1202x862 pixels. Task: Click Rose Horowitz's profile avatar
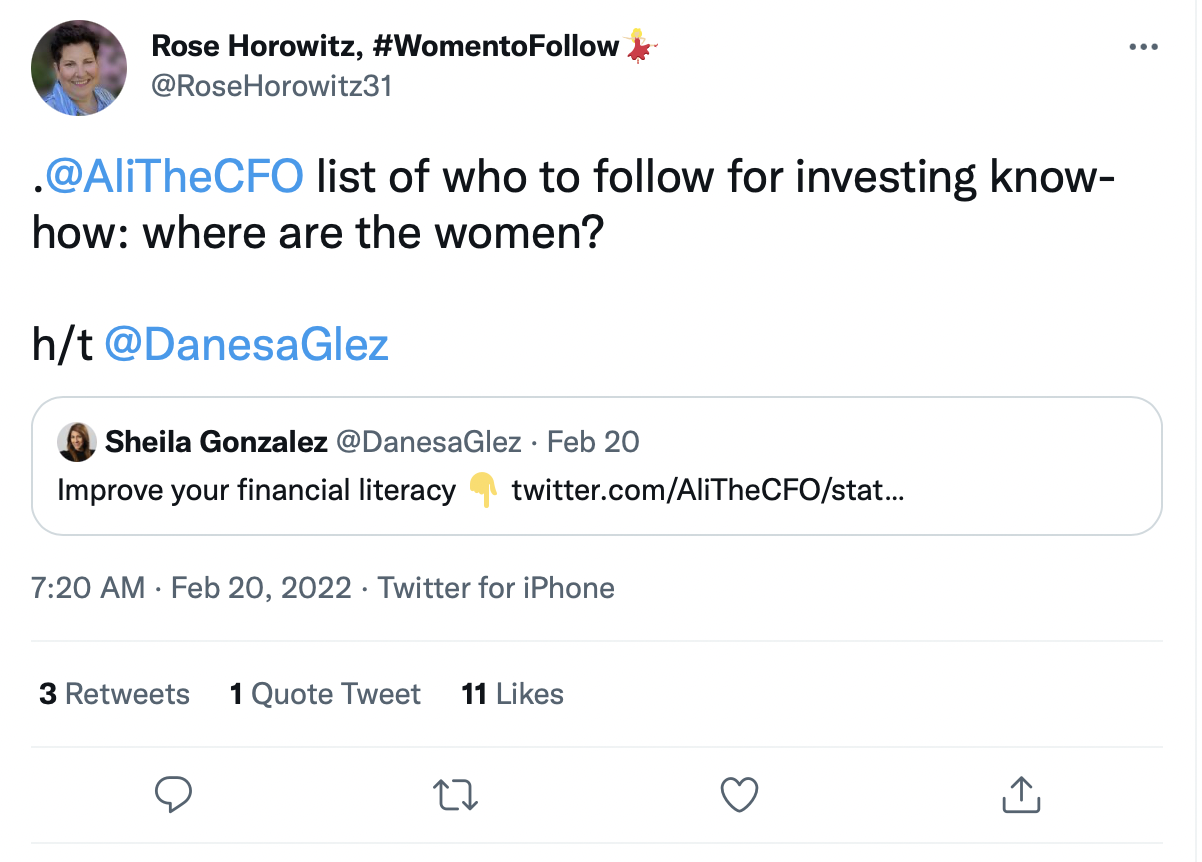[x=80, y=68]
